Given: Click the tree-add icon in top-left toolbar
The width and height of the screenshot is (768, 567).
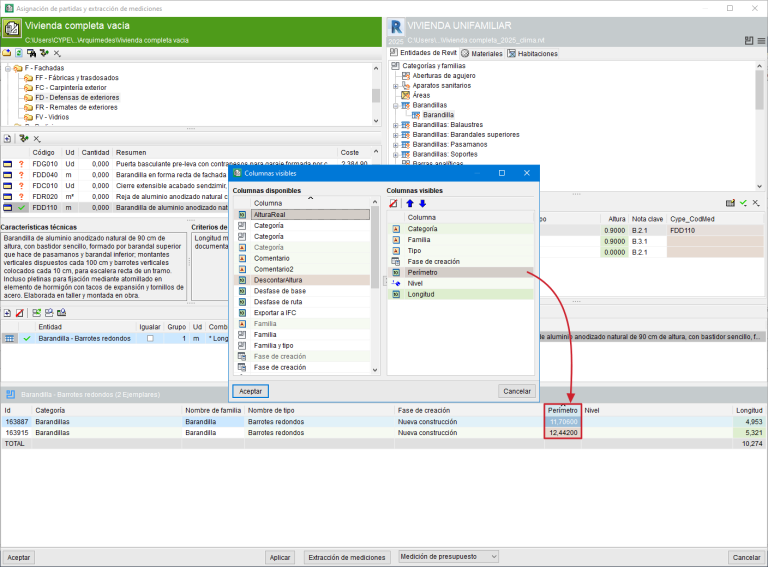Looking at the screenshot, I should (x=44, y=53).
